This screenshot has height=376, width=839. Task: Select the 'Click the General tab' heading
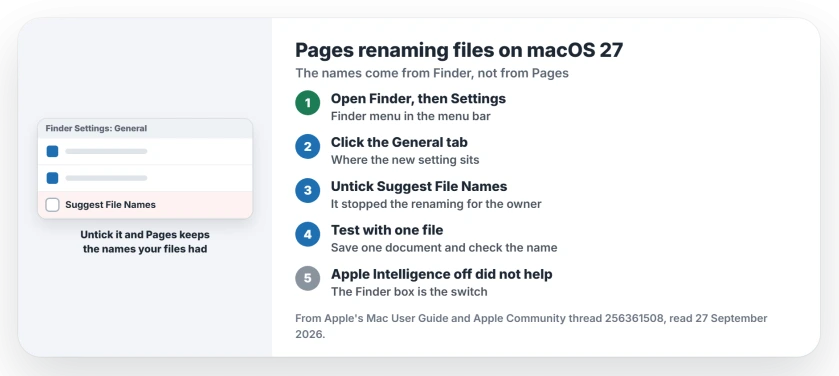click(399, 143)
